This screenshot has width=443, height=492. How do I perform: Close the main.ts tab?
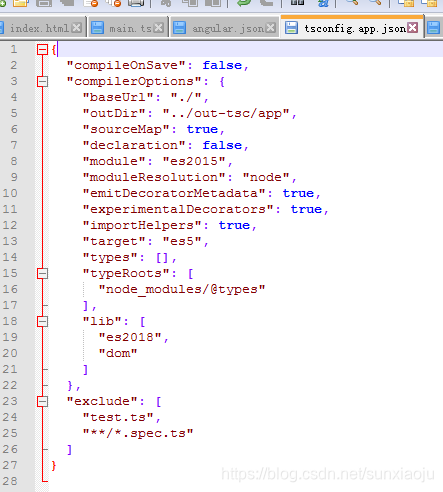(x=159, y=28)
